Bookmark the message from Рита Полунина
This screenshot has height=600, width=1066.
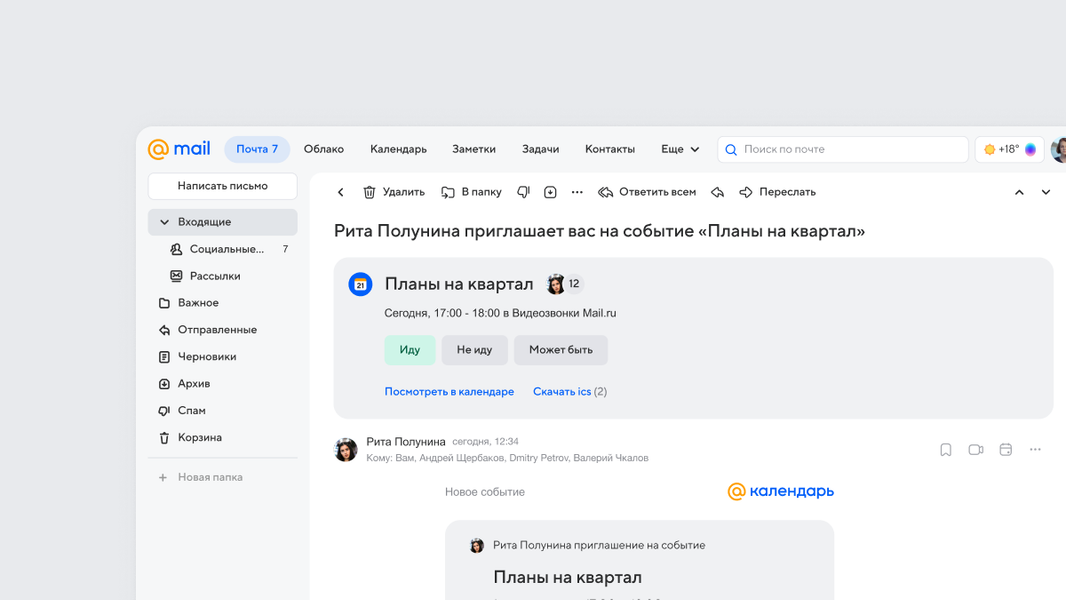tap(946, 450)
